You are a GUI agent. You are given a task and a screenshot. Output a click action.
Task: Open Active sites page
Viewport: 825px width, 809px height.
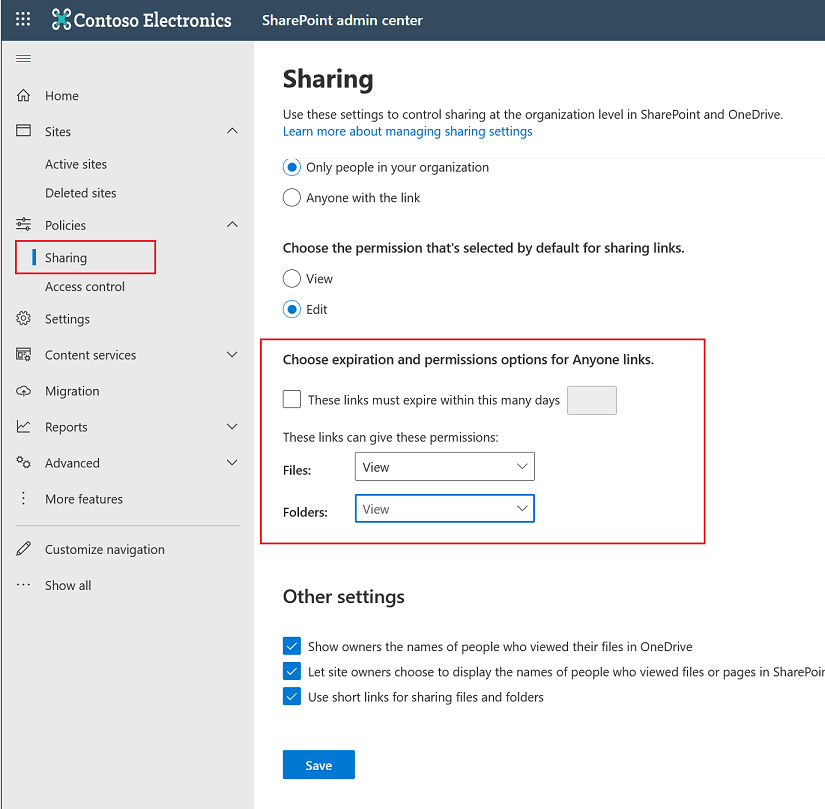pyautogui.click(x=76, y=165)
